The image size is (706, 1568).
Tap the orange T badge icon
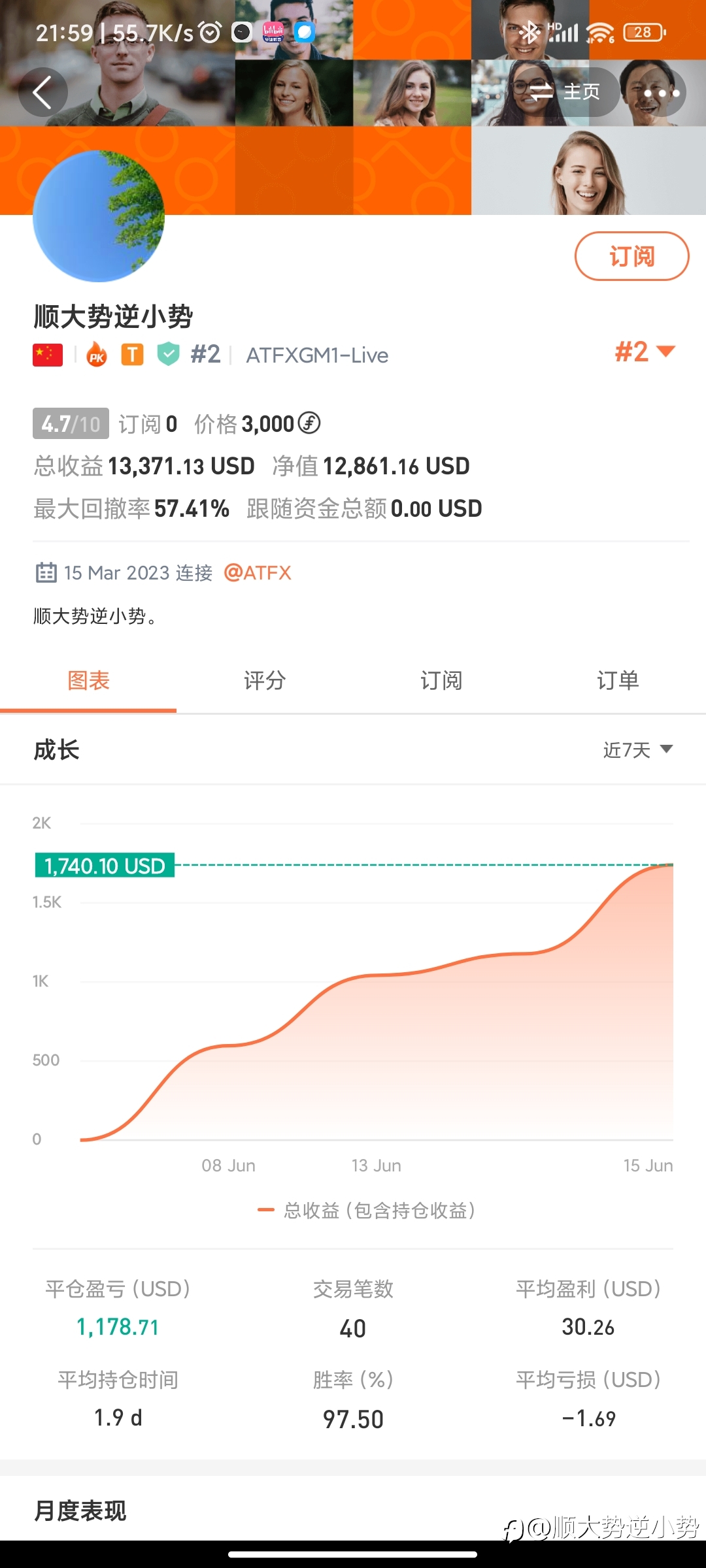(133, 355)
